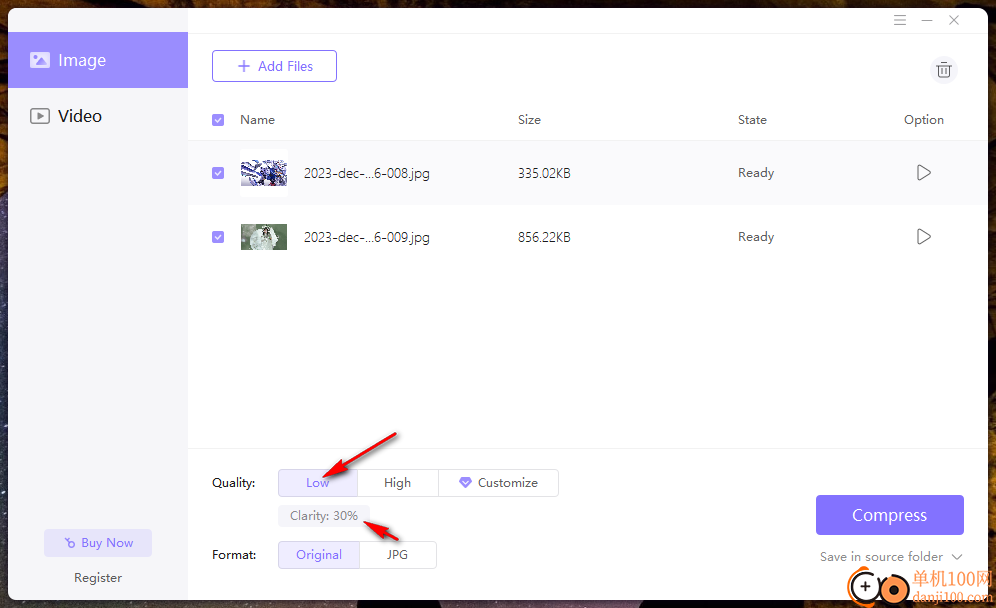
Task: Select Original format option
Action: (x=319, y=555)
